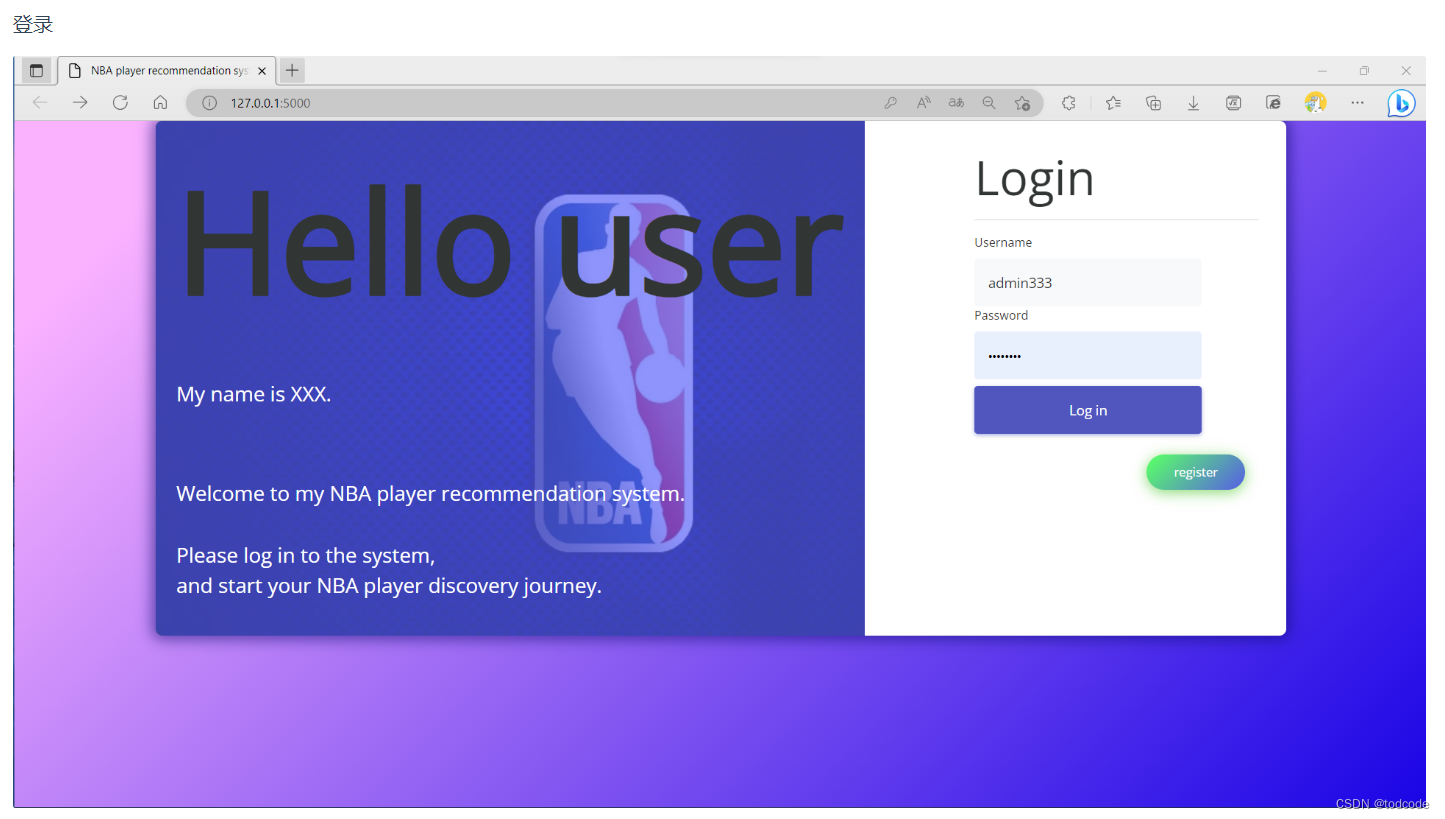Click the Password label
The height and width of the screenshot is (819, 1445).
coord(1001,315)
